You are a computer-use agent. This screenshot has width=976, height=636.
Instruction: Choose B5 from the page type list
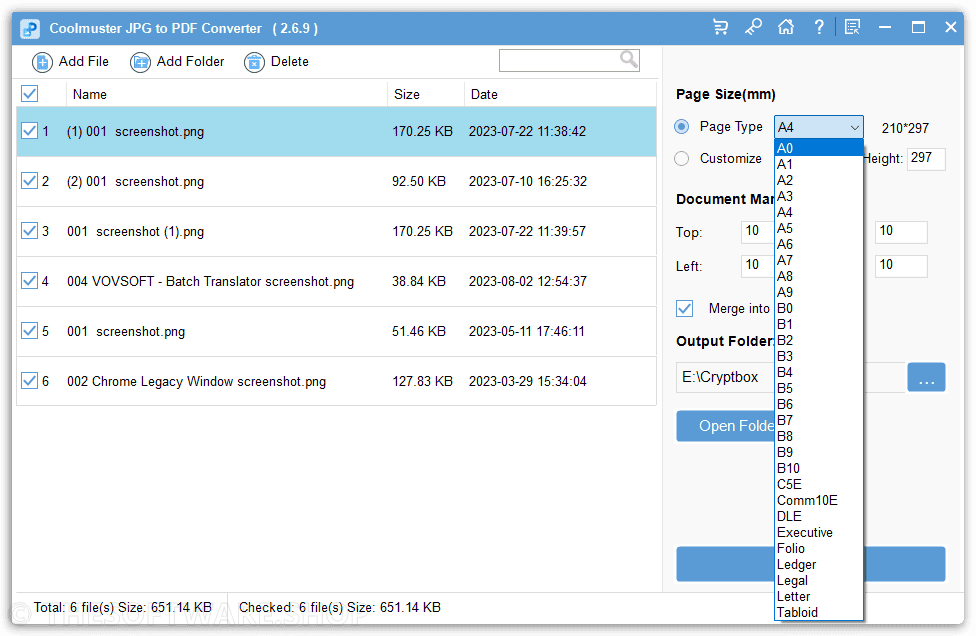point(819,388)
